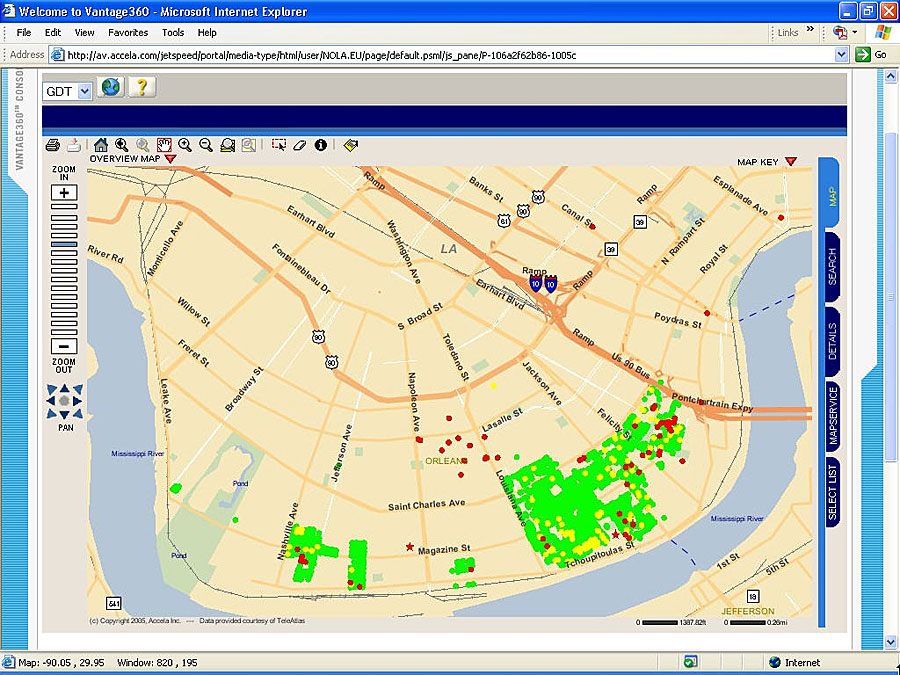The height and width of the screenshot is (675, 900).
Task: Click the plus Zoom In button
Action: pos(64,192)
